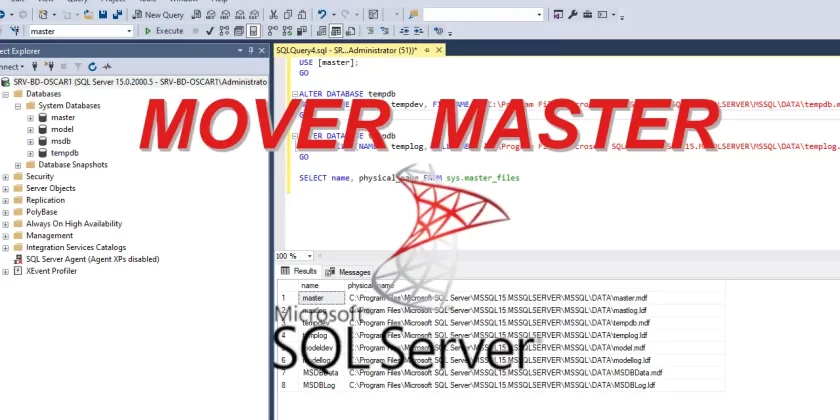Expand the tempdb database node

tap(30, 153)
